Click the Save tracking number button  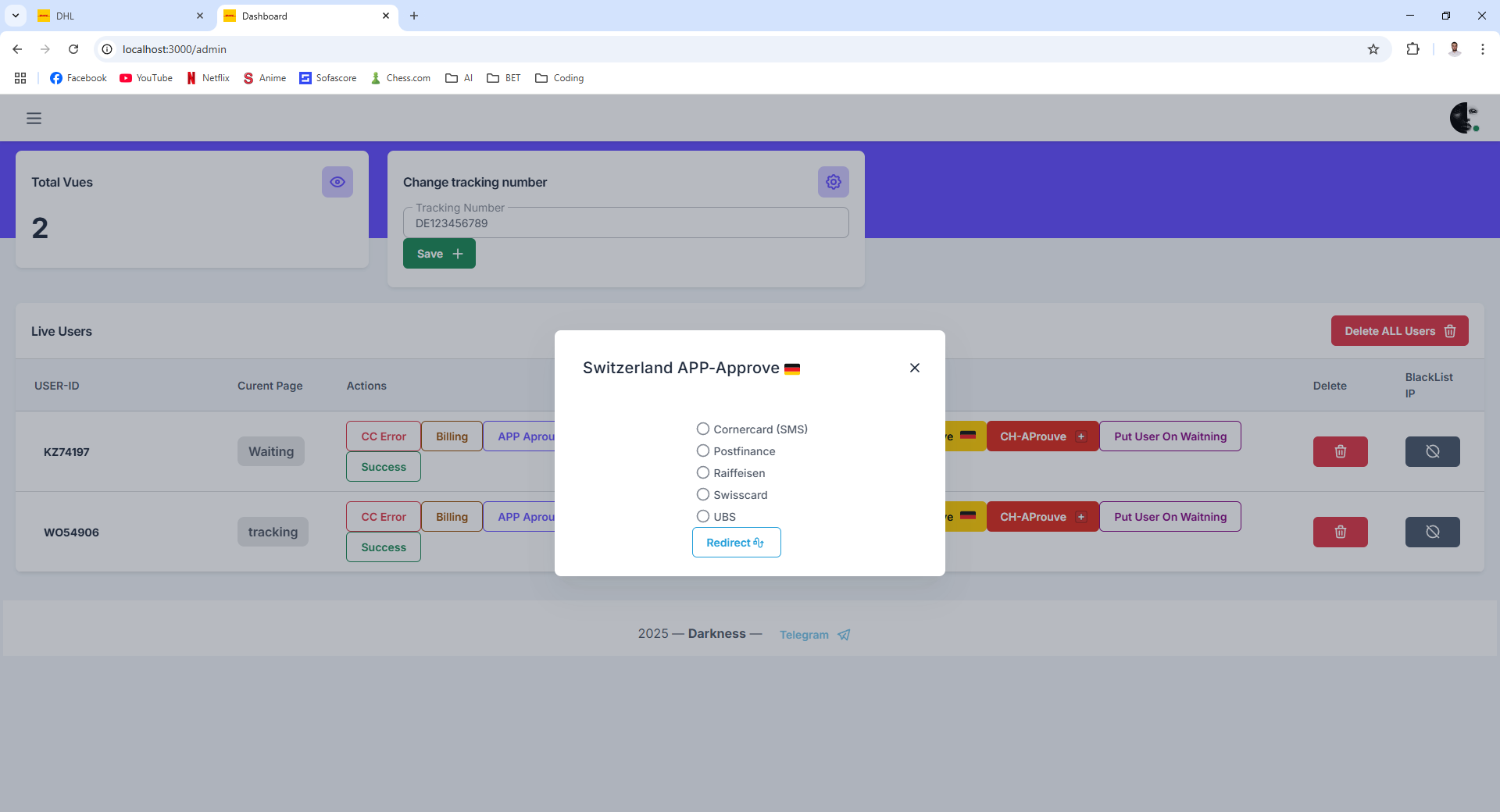439,254
